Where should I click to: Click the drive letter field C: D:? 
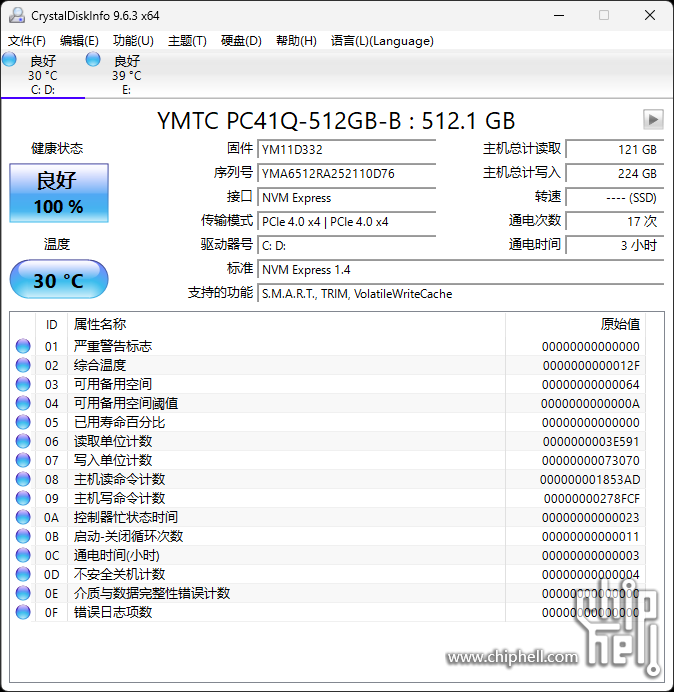[x=346, y=245]
